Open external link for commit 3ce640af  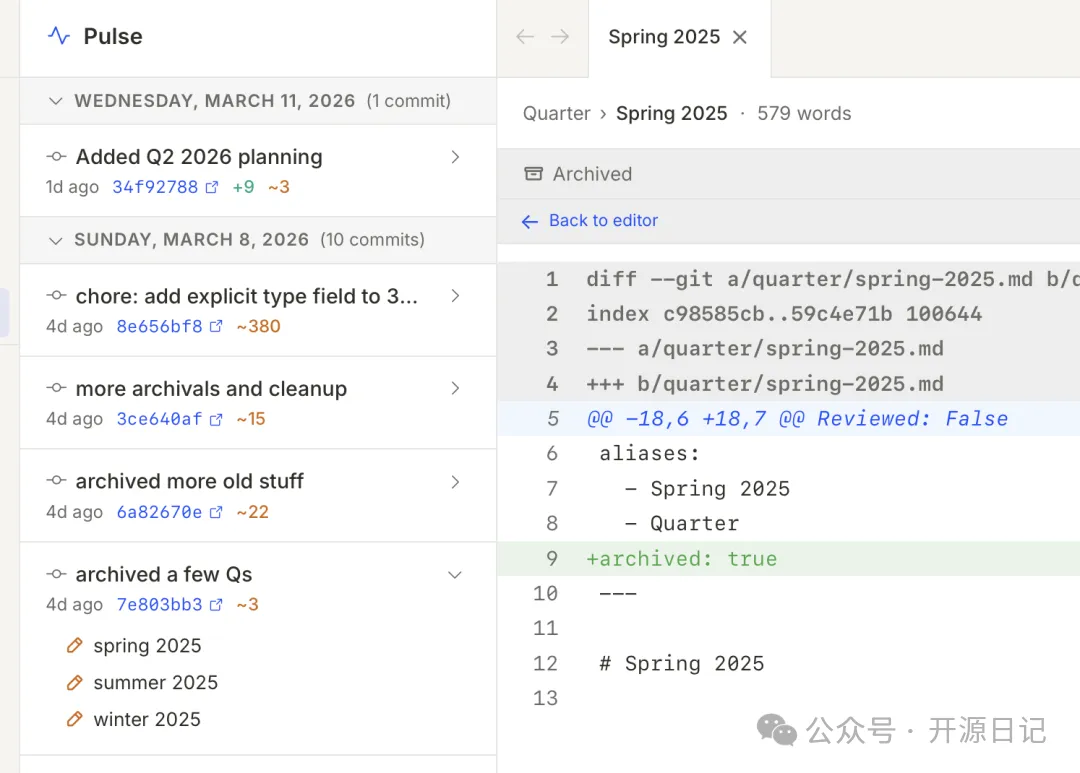coord(216,420)
